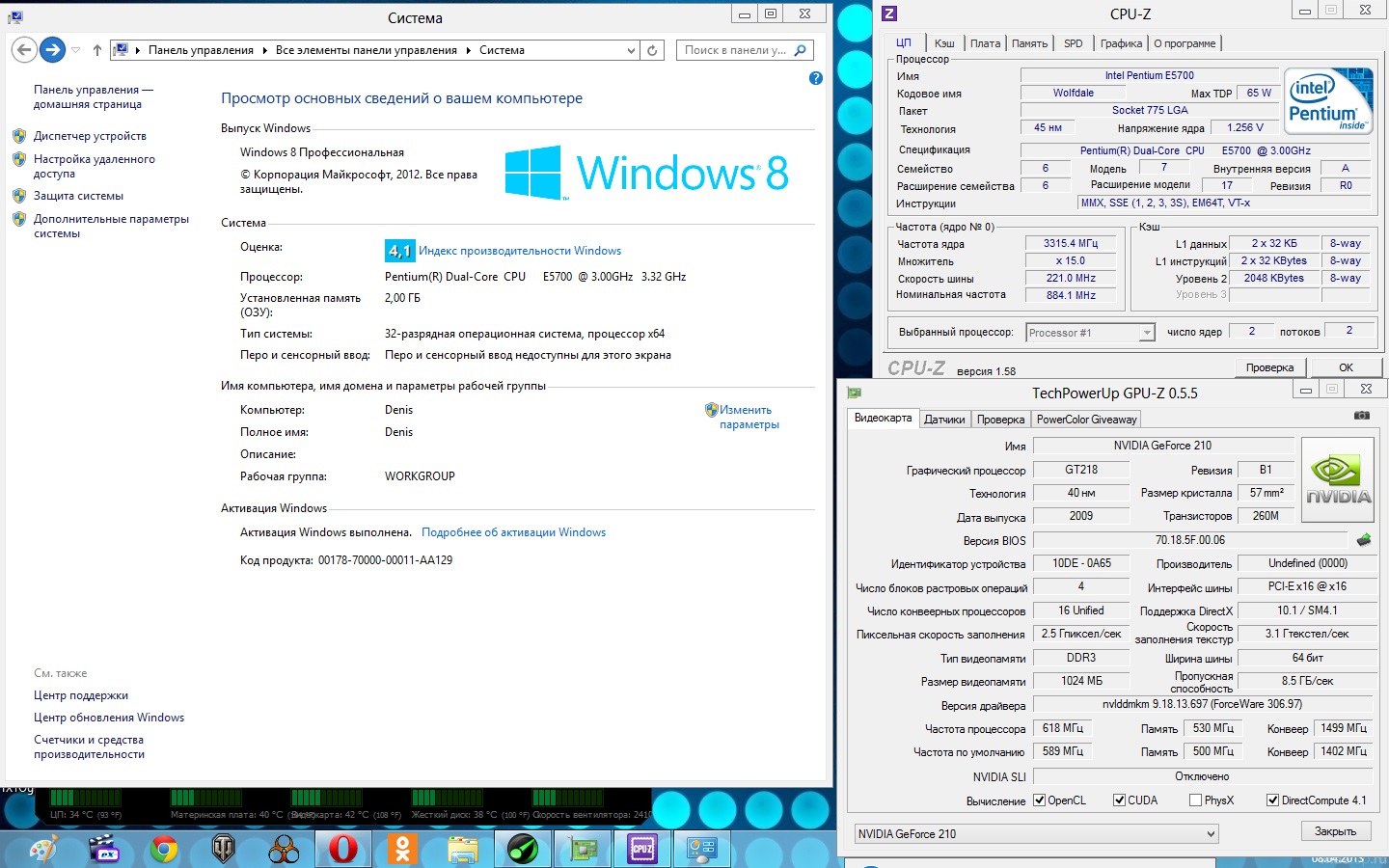Open 'Диспетчер устройств' from the sidebar

point(90,136)
